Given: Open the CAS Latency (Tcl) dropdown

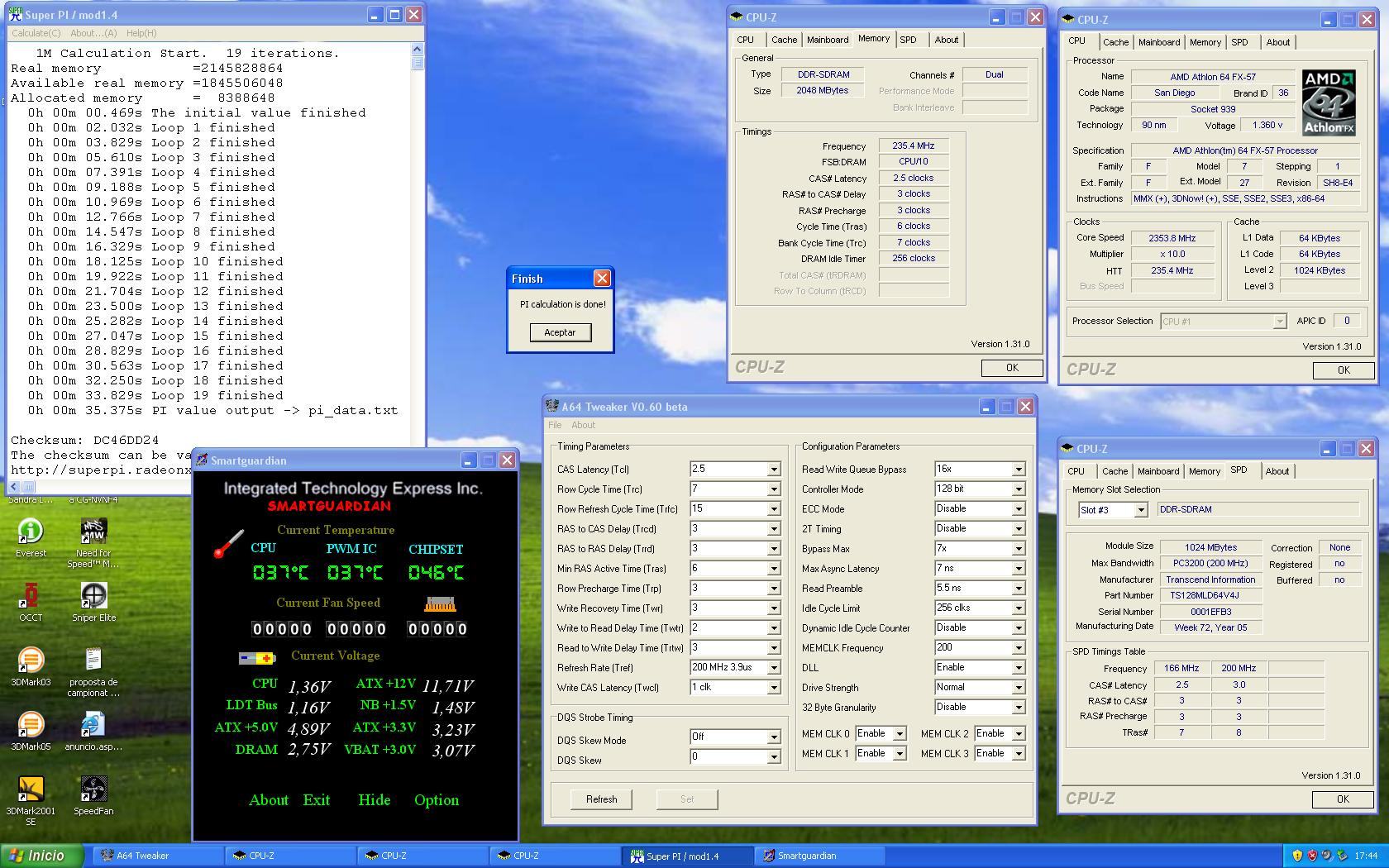Looking at the screenshot, I should click(x=774, y=470).
